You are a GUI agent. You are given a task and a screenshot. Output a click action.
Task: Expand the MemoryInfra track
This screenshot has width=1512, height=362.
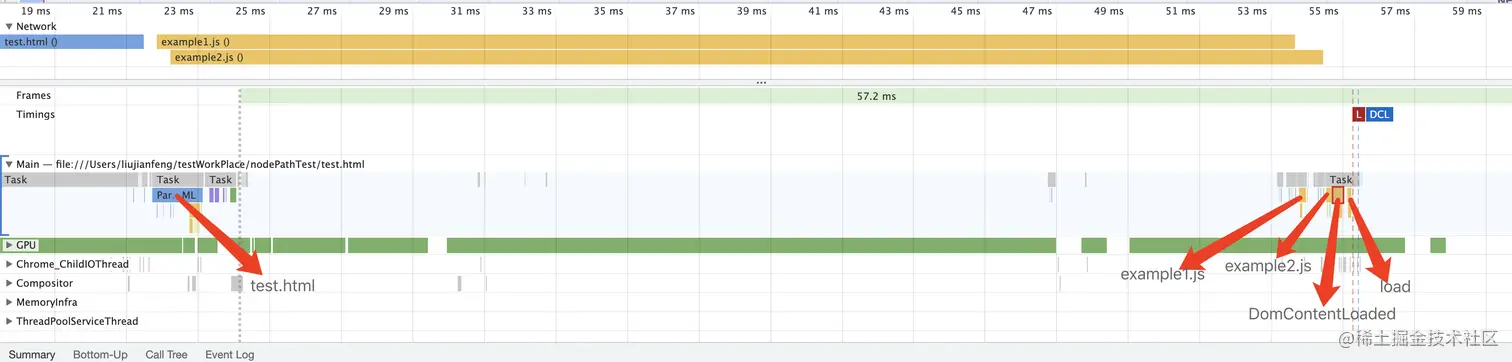pos(9,302)
